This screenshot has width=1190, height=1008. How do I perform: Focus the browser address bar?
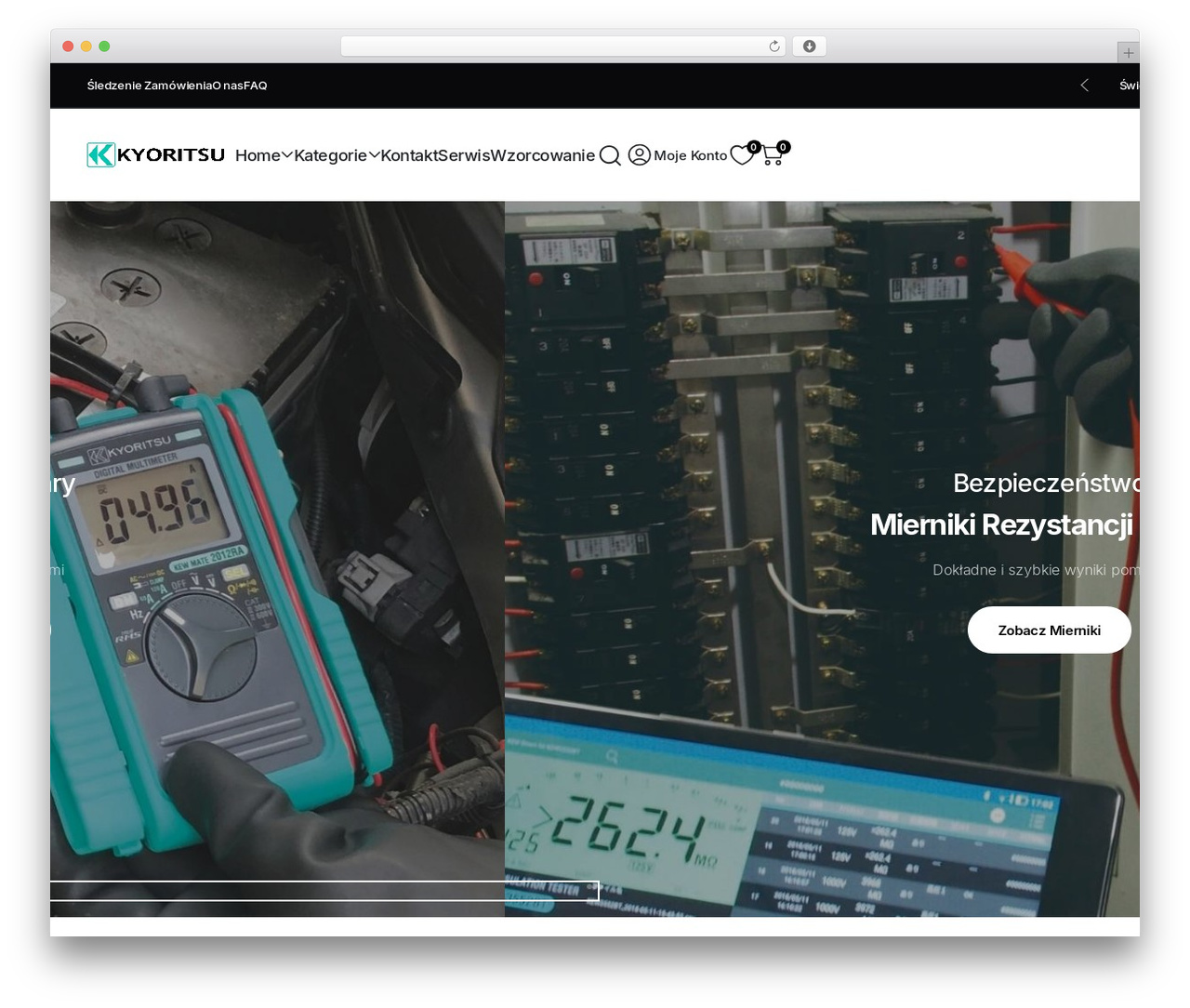[x=563, y=46]
